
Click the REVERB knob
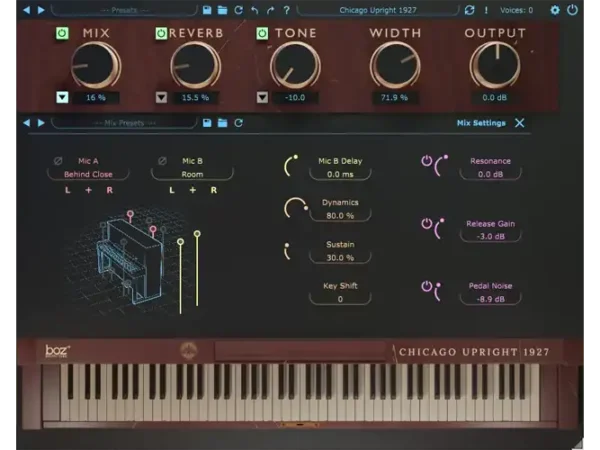click(x=195, y=65)
